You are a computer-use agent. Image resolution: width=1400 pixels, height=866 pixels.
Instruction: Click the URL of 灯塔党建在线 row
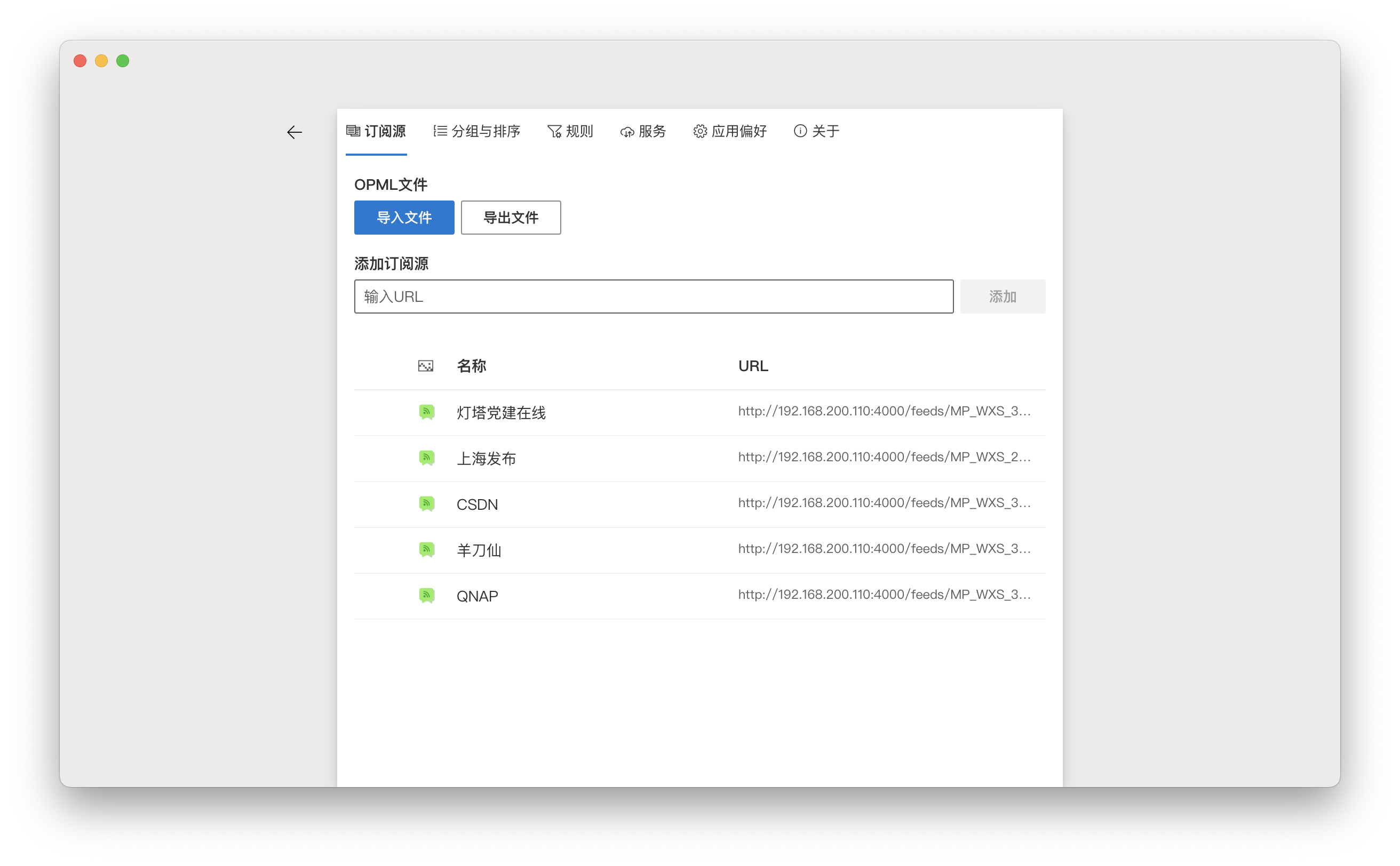(884, 411)
